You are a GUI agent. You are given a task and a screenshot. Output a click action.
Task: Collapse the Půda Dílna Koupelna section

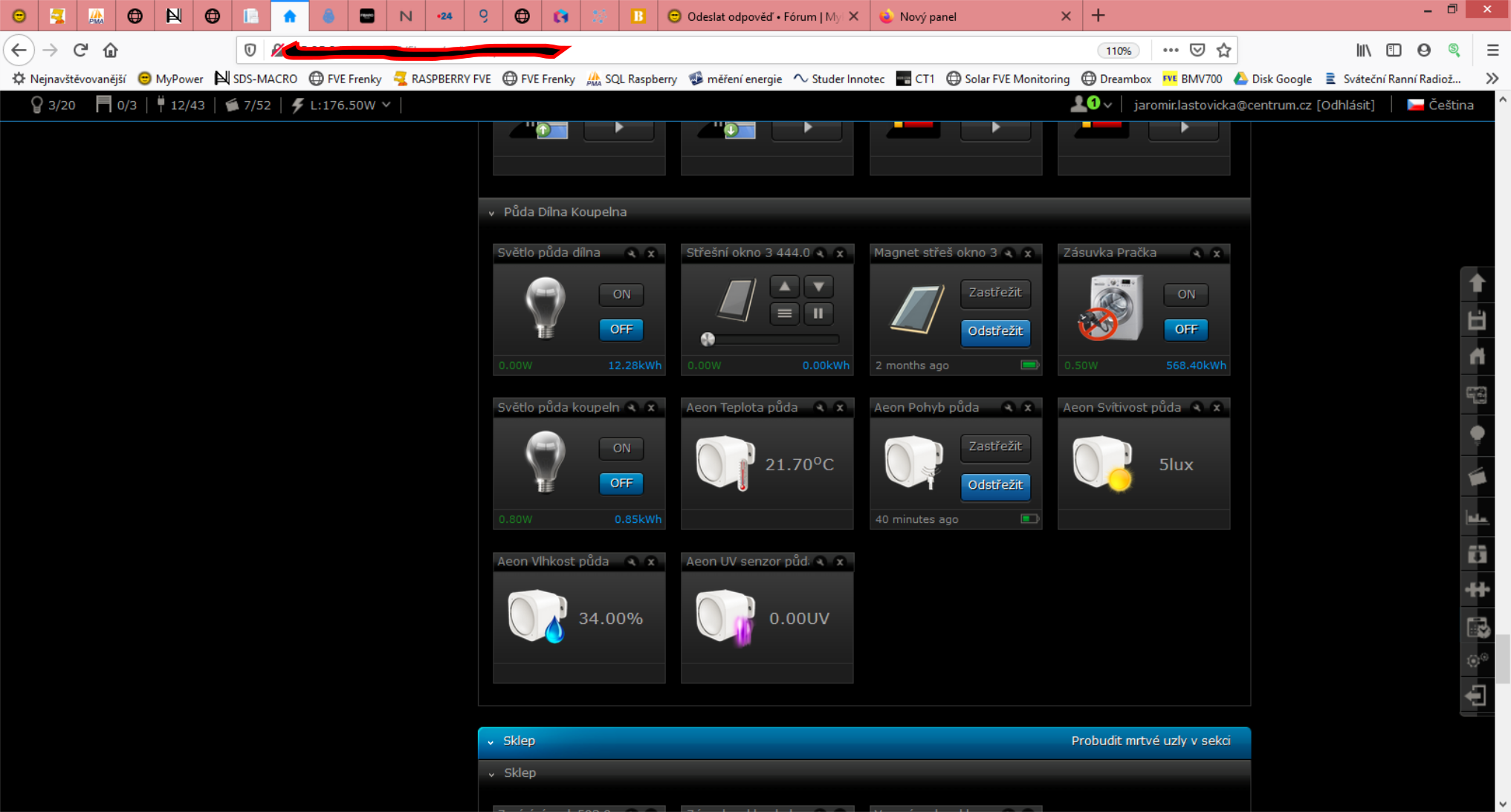[x=491, y=212]
